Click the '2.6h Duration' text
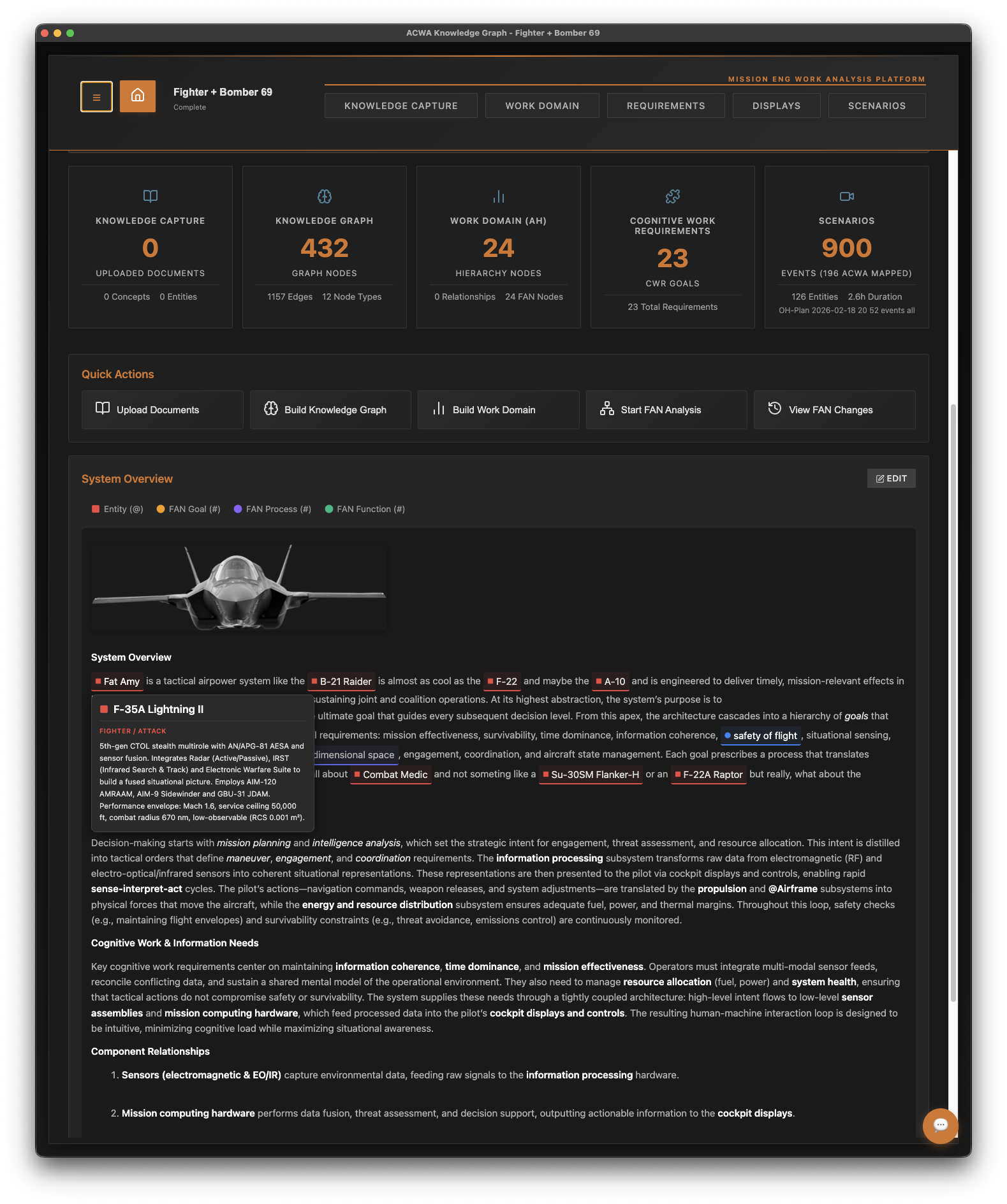This screenshot has height=1204, width=1007. (x=875, y=297)
